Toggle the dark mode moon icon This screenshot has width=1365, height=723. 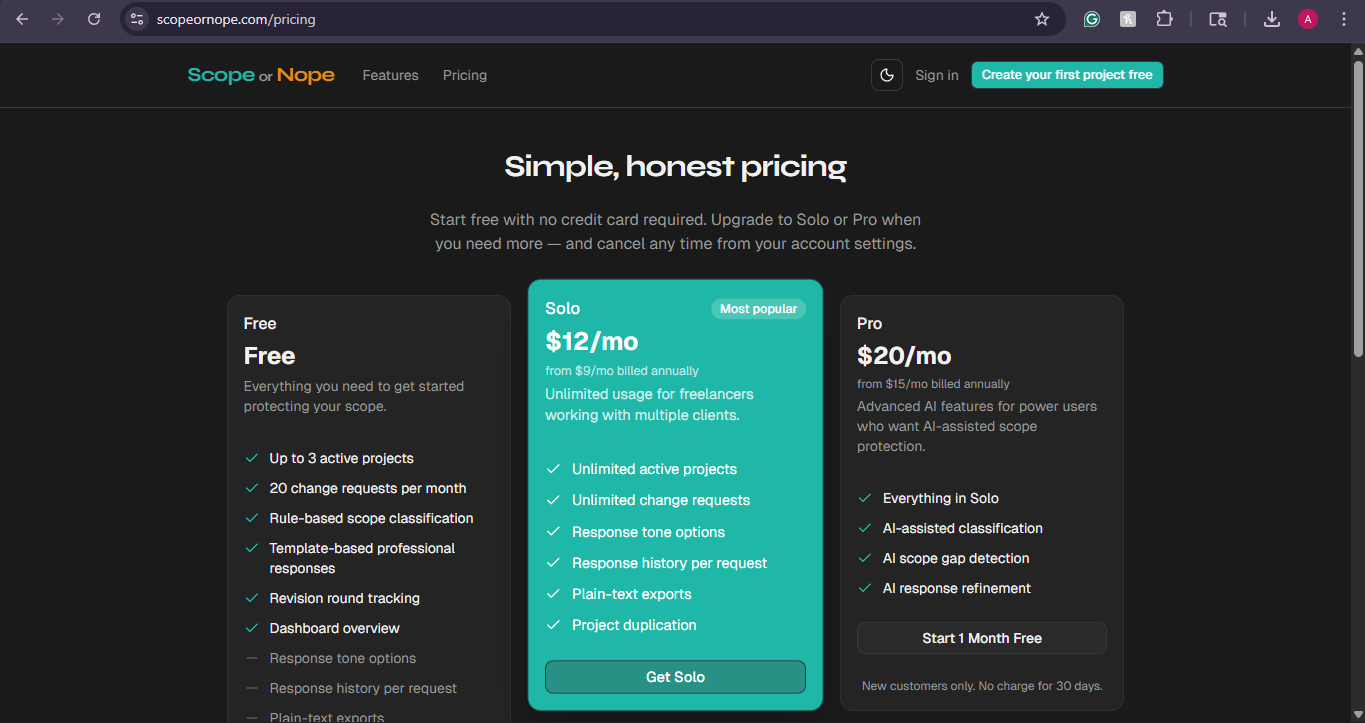pyautogui.click(x=887, y=75)
